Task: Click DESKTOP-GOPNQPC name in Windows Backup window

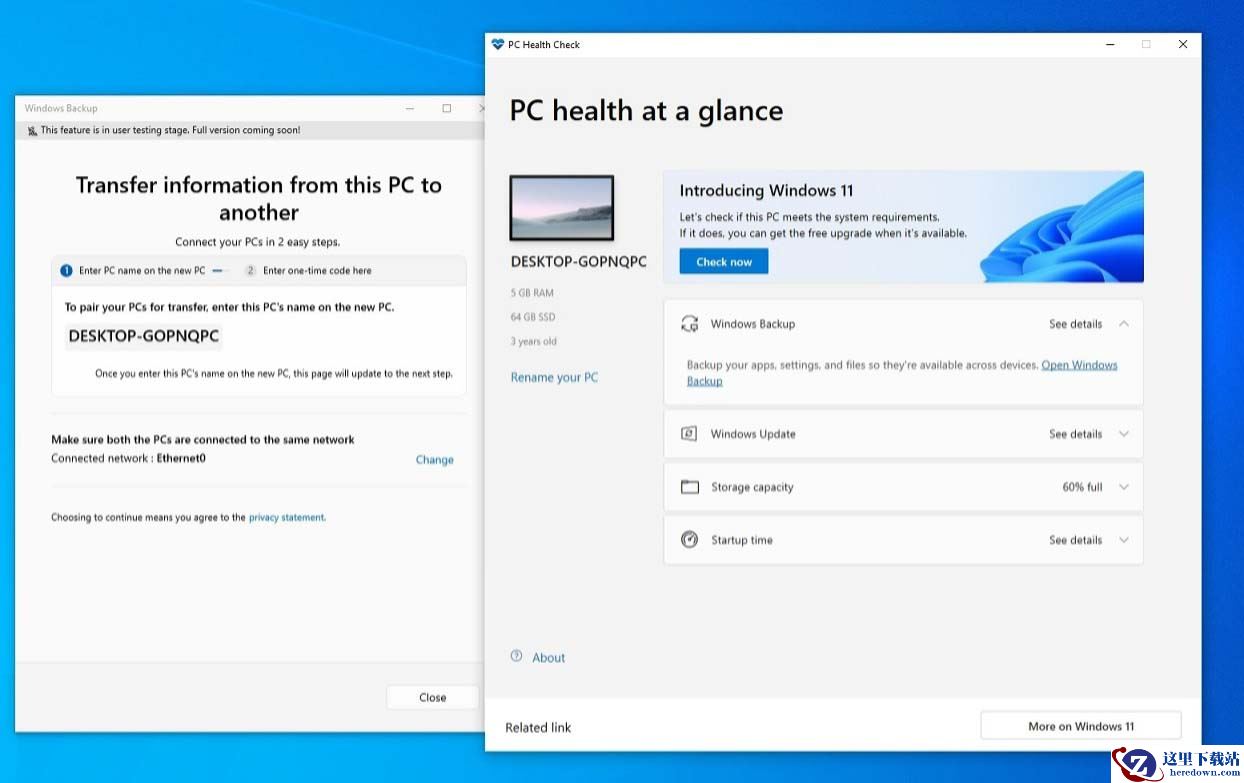Action: [143, 336]
